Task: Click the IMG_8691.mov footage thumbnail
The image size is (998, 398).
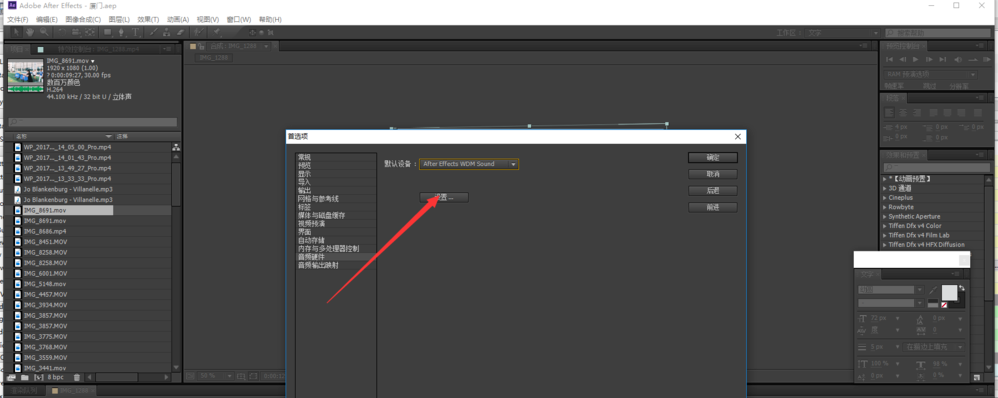Action: pos(25,75)
